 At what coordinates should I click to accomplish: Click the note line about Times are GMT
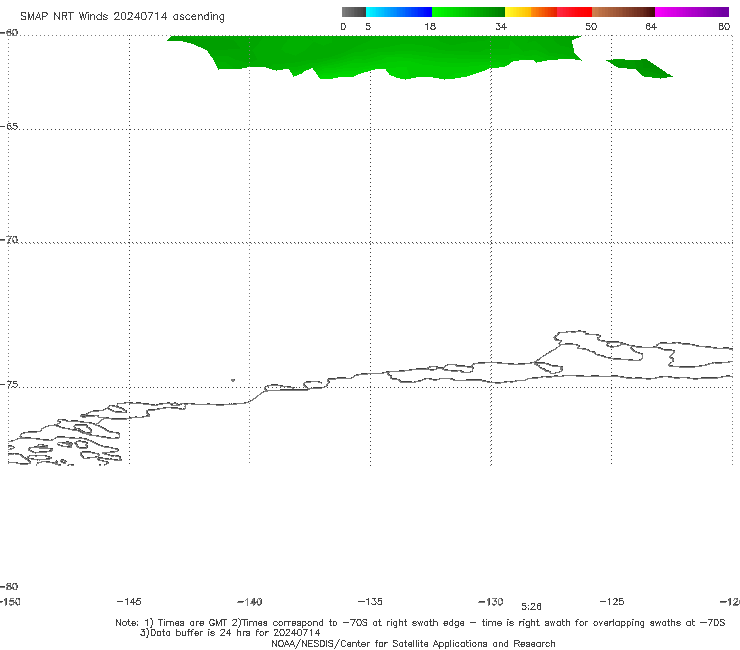click(420, 623)
